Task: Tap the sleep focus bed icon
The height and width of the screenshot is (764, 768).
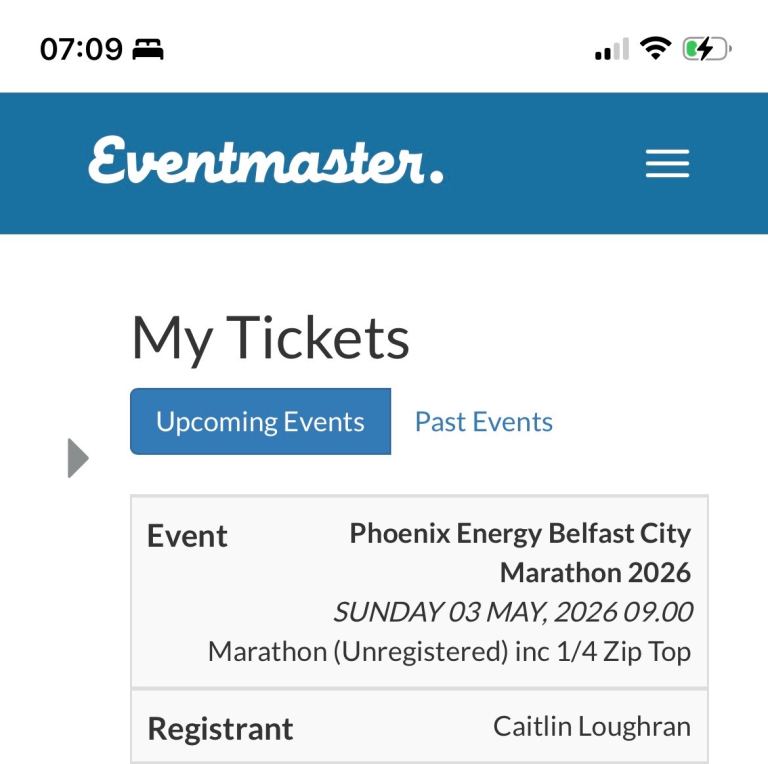Action: (x=148, y=49)
